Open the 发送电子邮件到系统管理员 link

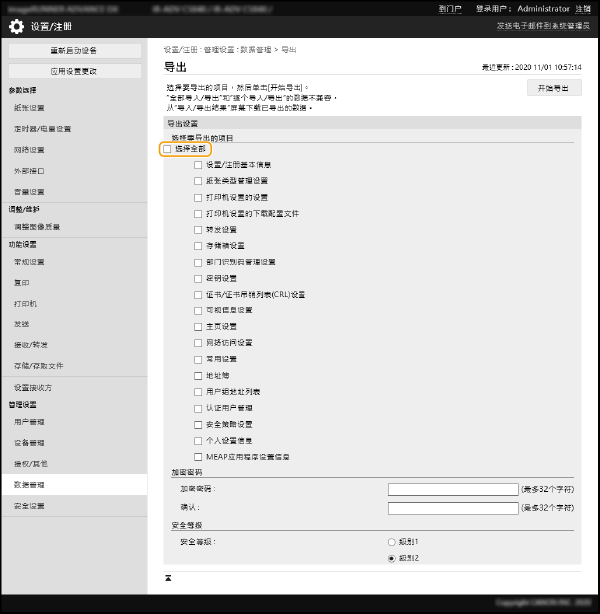click(x=543, y=25)
